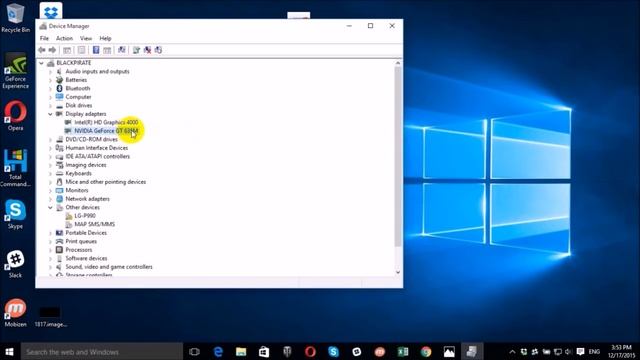Expand the Batteries node chevron

pyautogui.click(x=50, y=80)
